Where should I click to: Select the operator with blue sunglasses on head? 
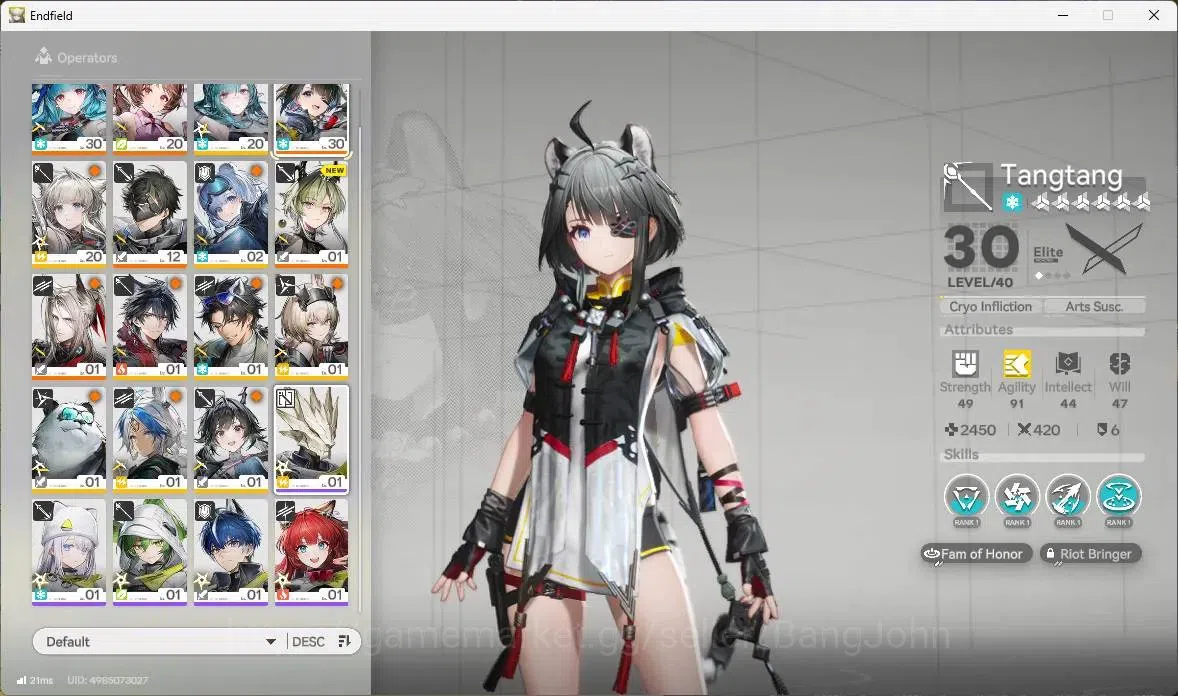231,327
